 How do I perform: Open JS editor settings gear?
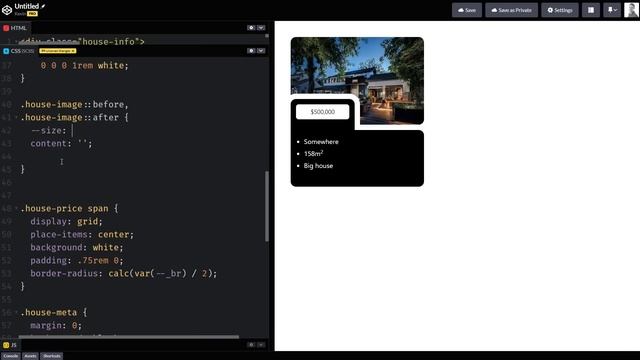251,345
